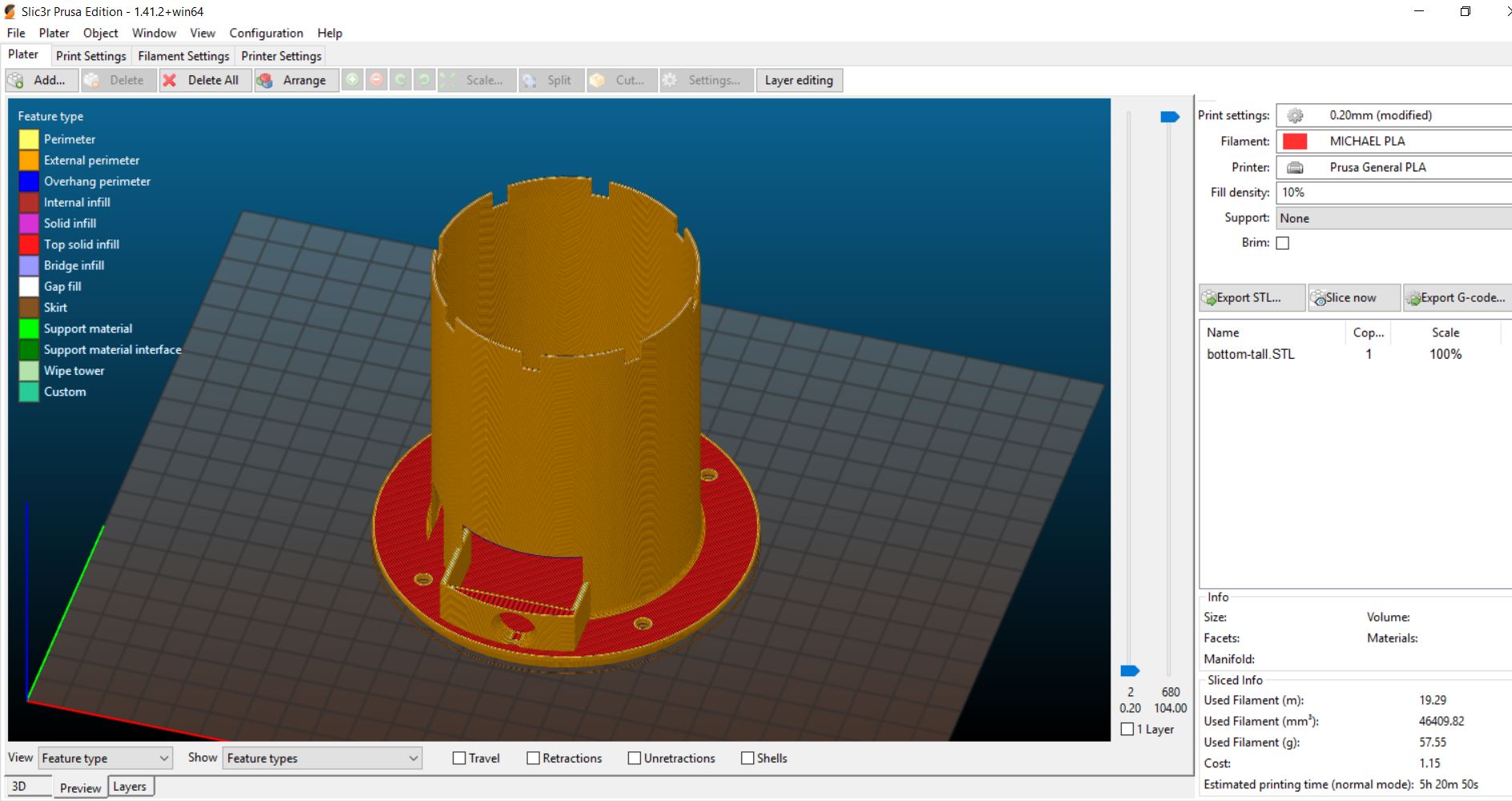The height and width of the screenshot is (801, 1512).
Task: Enable the Shells checkbox
Action: [x=748, y=759]
